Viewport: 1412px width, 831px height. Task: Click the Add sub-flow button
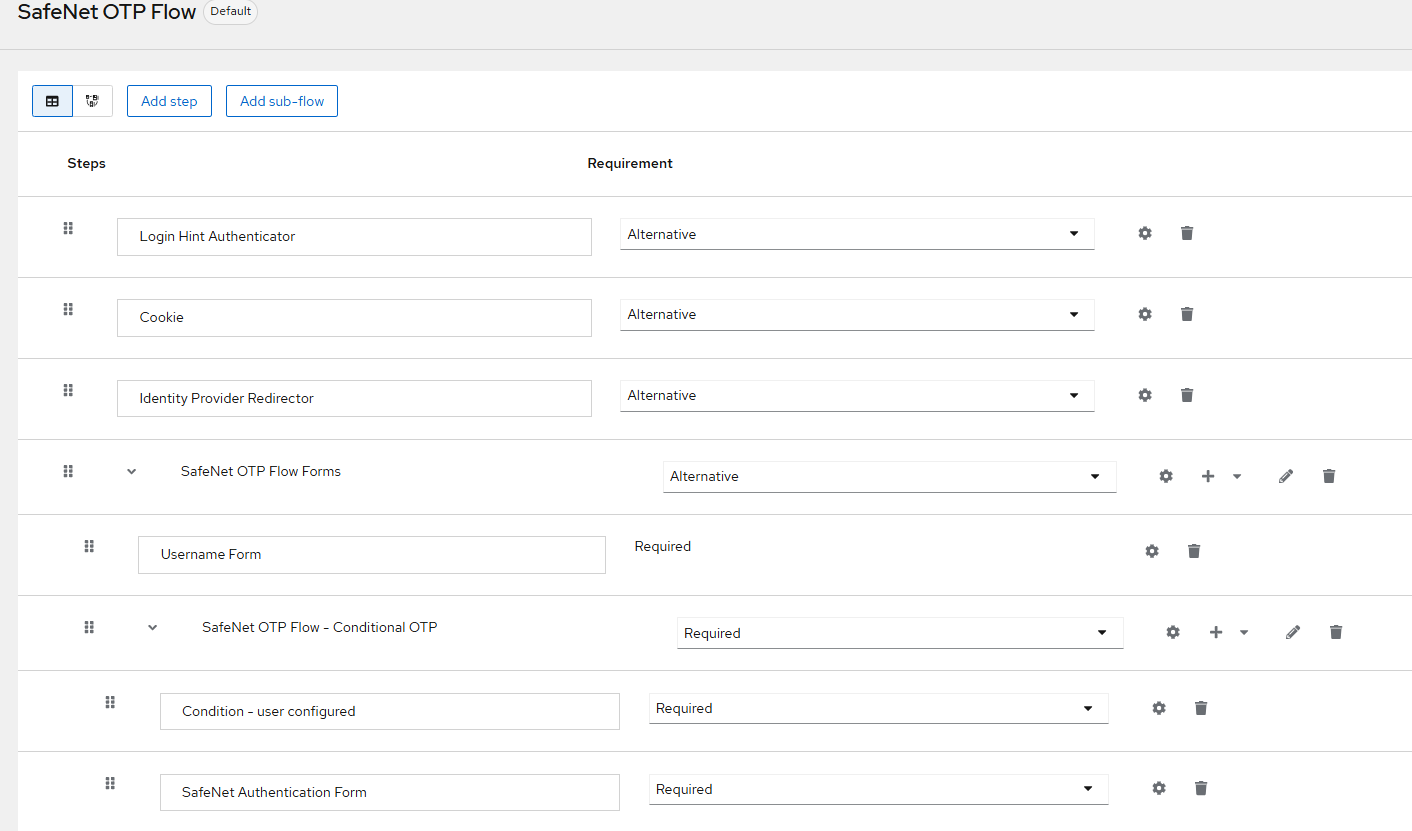[x=282, y=101]
